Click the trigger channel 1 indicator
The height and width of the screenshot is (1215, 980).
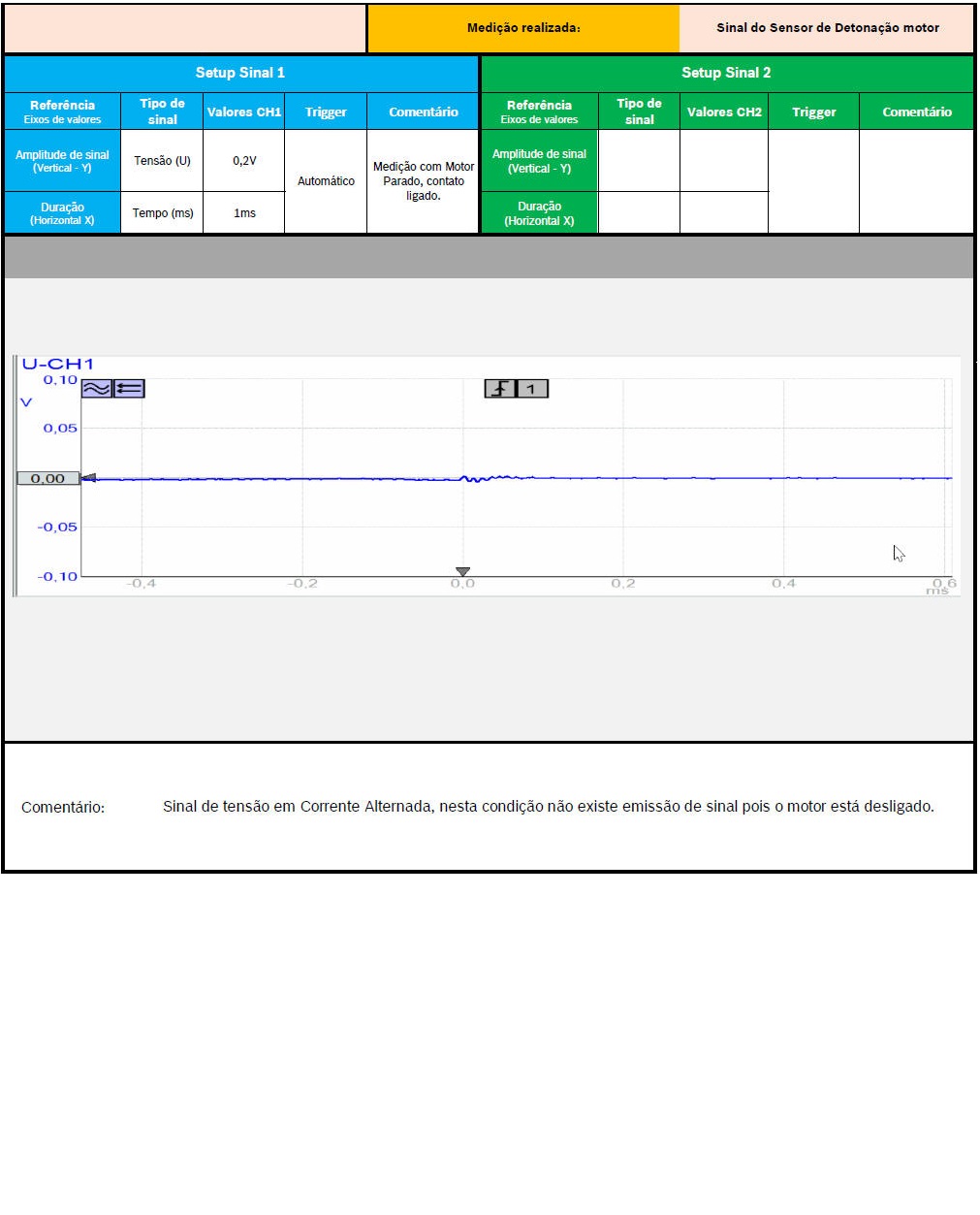click(x=531, y=389)
